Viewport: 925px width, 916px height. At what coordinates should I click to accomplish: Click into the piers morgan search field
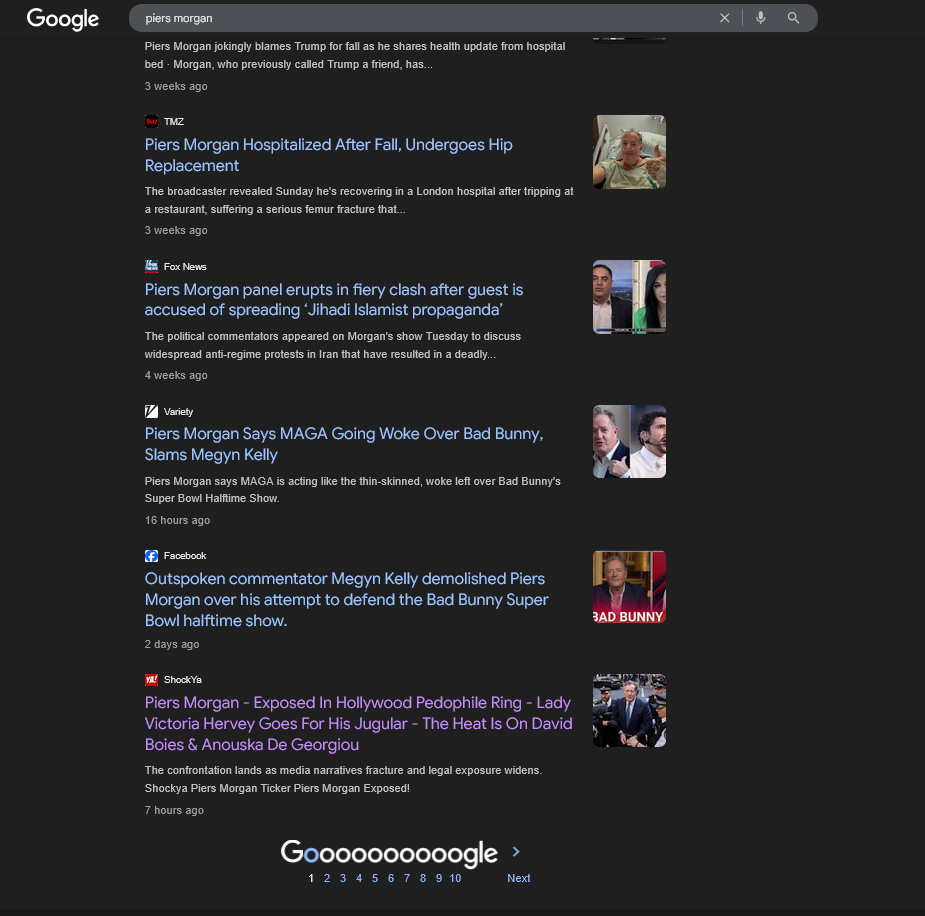(x=420, y=18)
